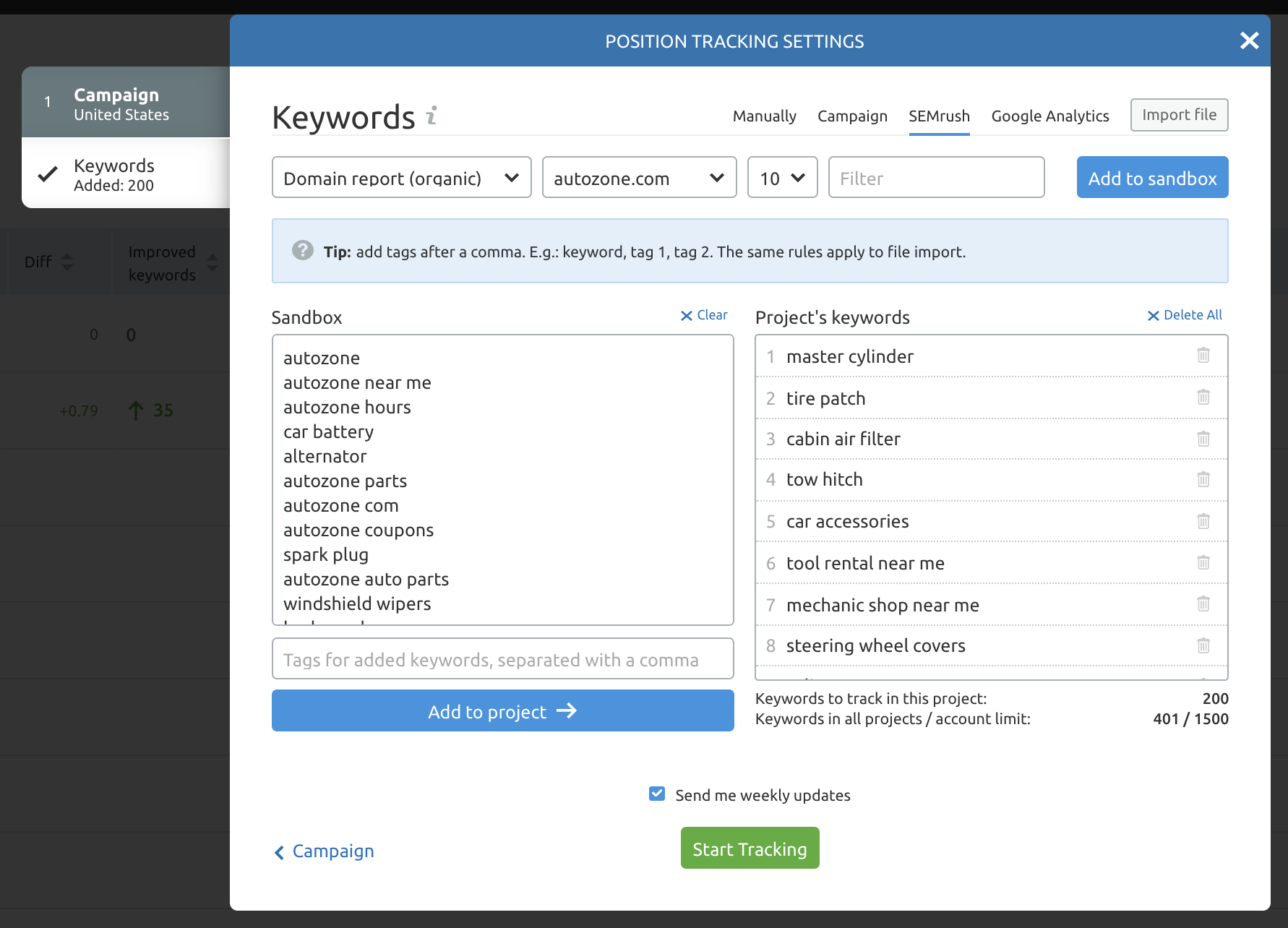Click the info icon next to Keywords heading
This screenshot has width=1288, height=928.
pyautogui.click(x=432, y=115)
